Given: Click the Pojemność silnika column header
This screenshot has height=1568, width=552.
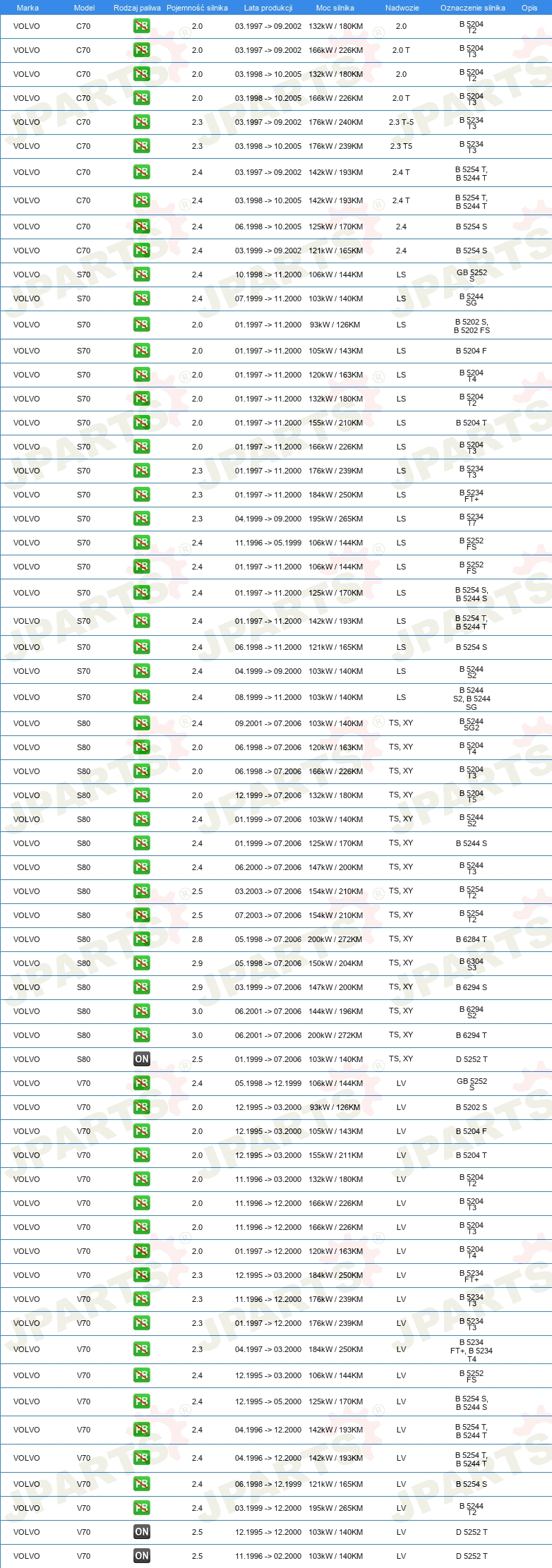Looking at the screenshot, I should click(x=197, y=8).
